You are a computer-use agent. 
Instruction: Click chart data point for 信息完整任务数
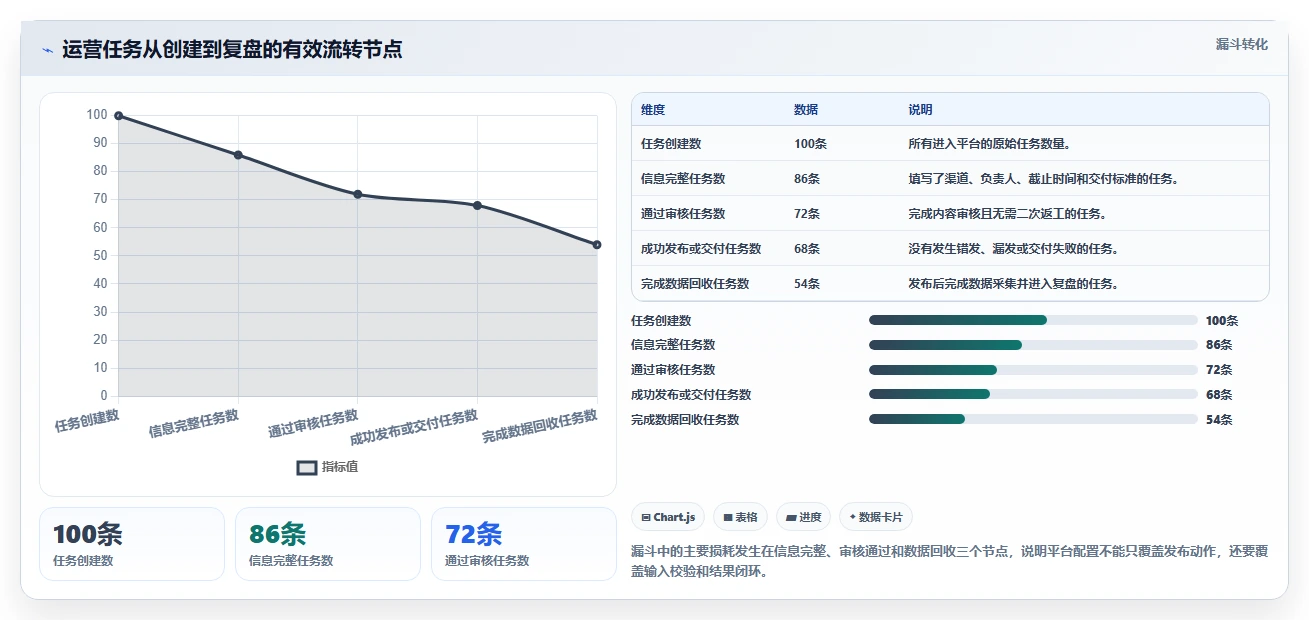tap(238, 155)
